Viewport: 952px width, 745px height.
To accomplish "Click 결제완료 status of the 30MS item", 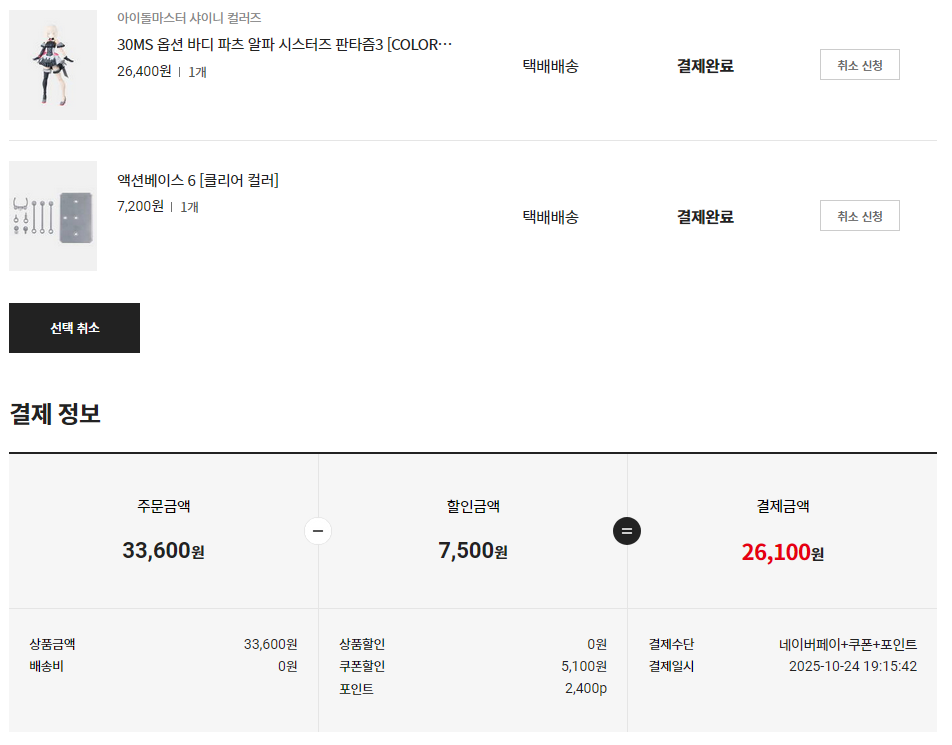I will click(705, 66).
